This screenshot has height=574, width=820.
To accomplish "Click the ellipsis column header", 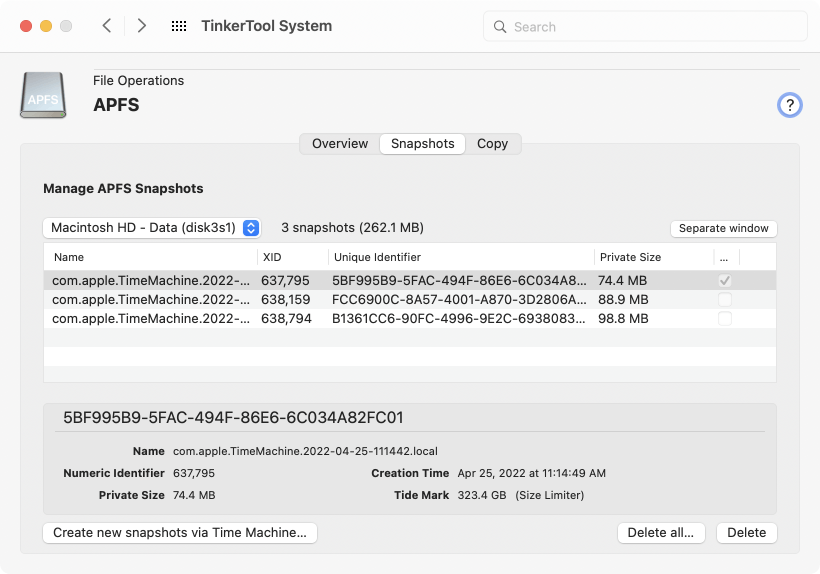I will coord(726,257).
